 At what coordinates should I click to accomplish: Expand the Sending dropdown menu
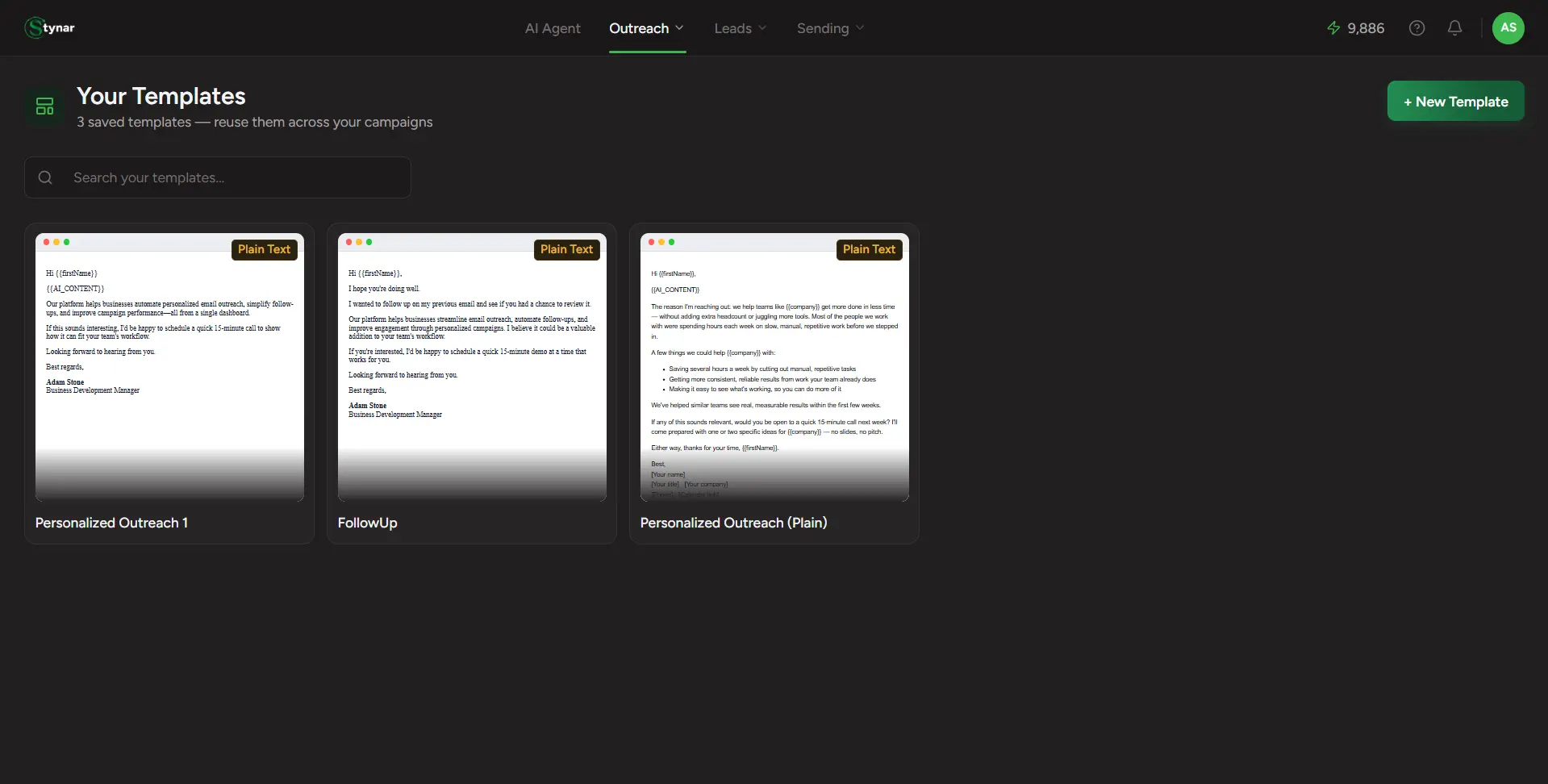tap(830, 28)
